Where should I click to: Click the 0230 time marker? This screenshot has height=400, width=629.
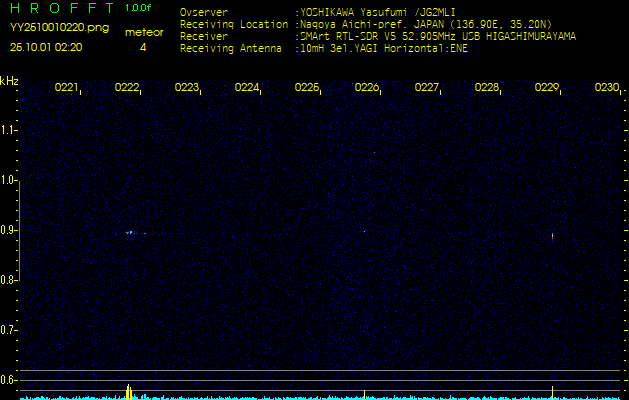coord(607,87)
